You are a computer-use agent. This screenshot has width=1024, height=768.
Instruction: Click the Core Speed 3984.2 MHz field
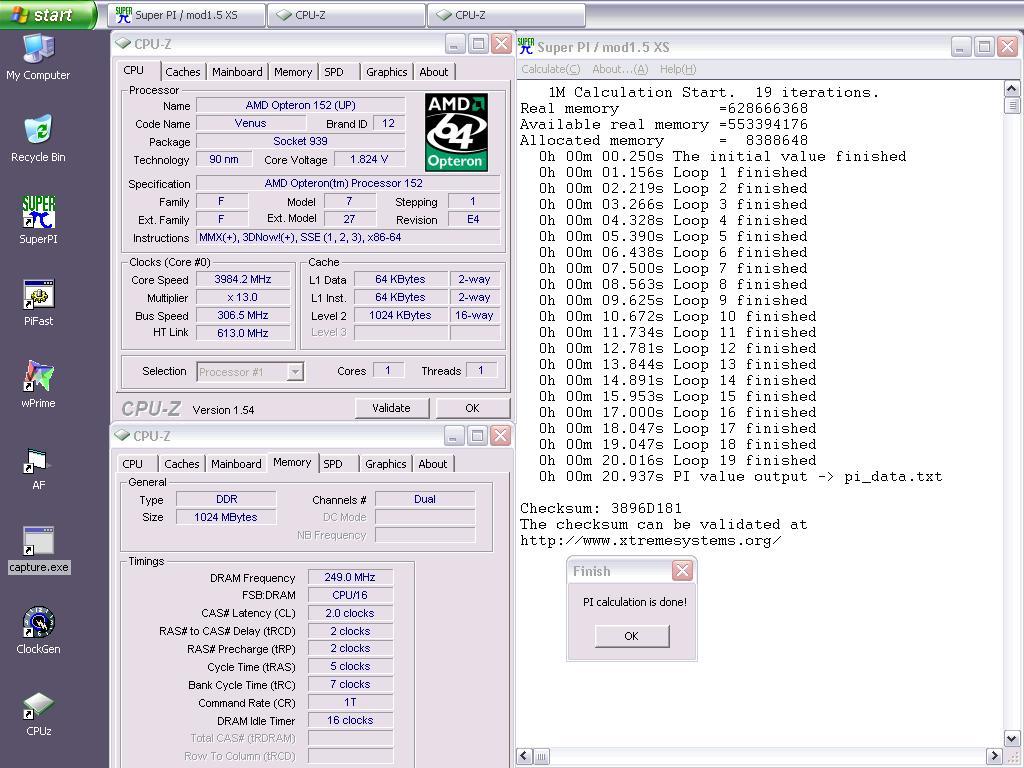243,280
